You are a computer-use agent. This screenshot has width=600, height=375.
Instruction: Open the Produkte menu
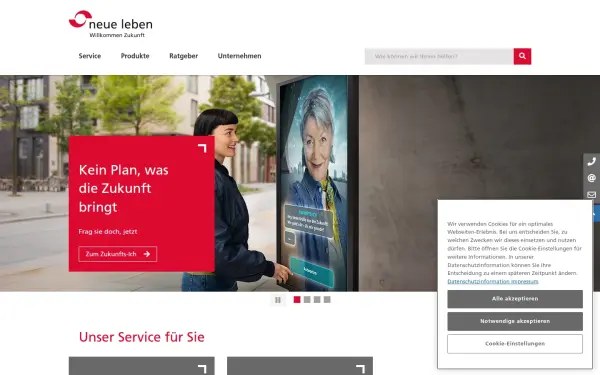click(135, 56)
